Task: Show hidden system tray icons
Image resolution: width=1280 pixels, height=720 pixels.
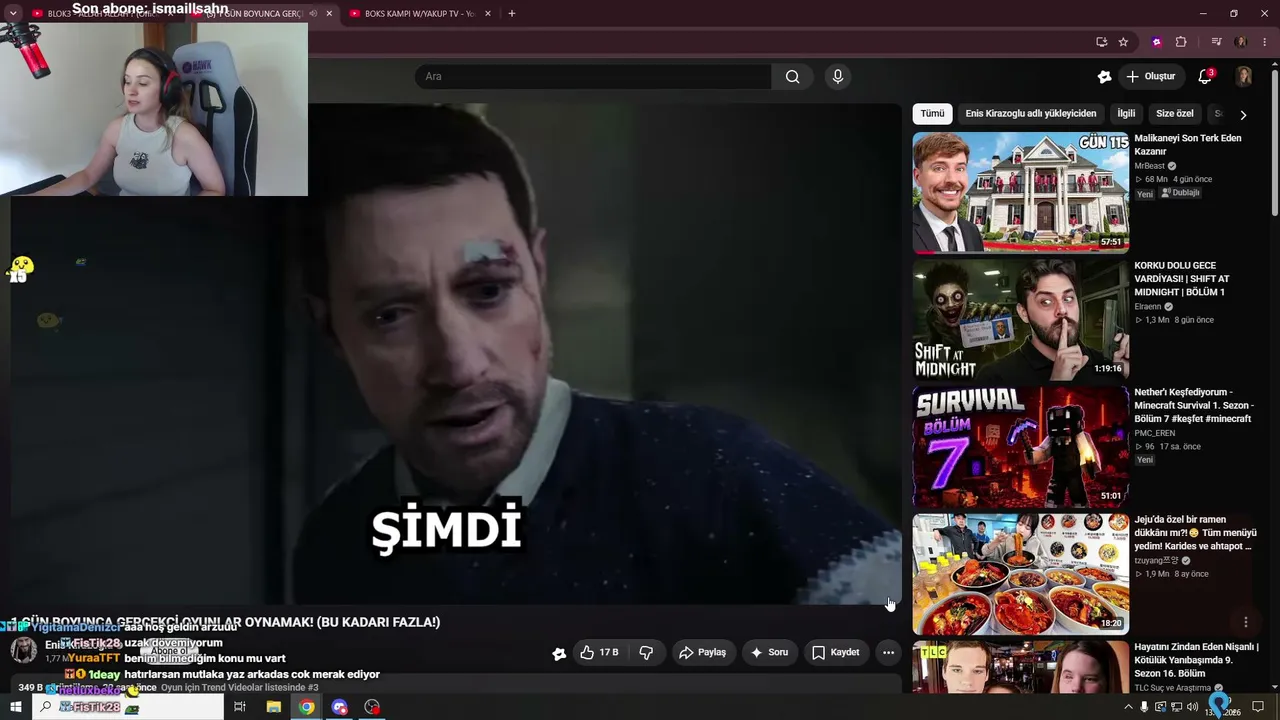Action: click(1128, 707)
